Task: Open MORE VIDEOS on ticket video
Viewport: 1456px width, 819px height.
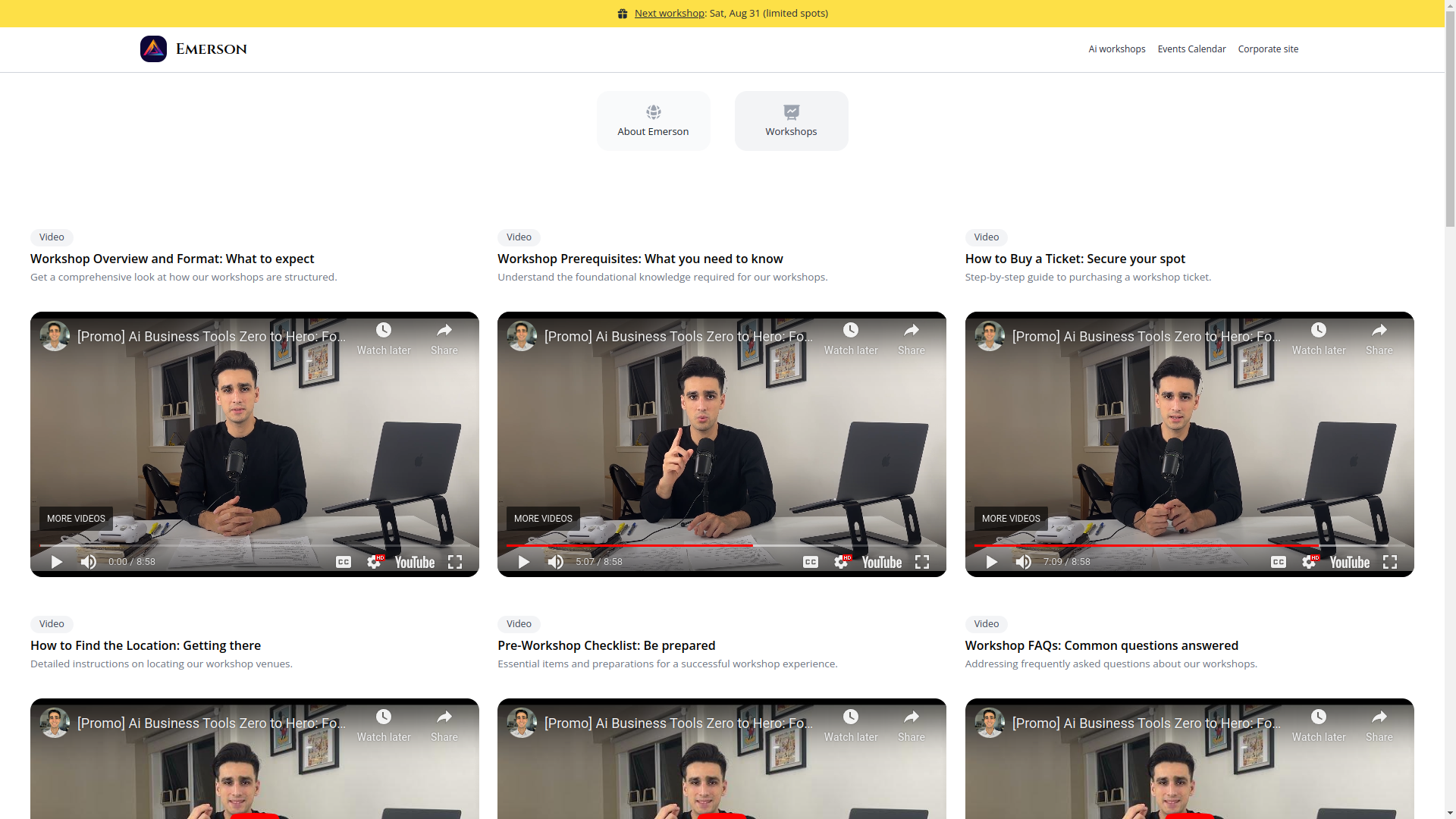Action: point(1011,519)
